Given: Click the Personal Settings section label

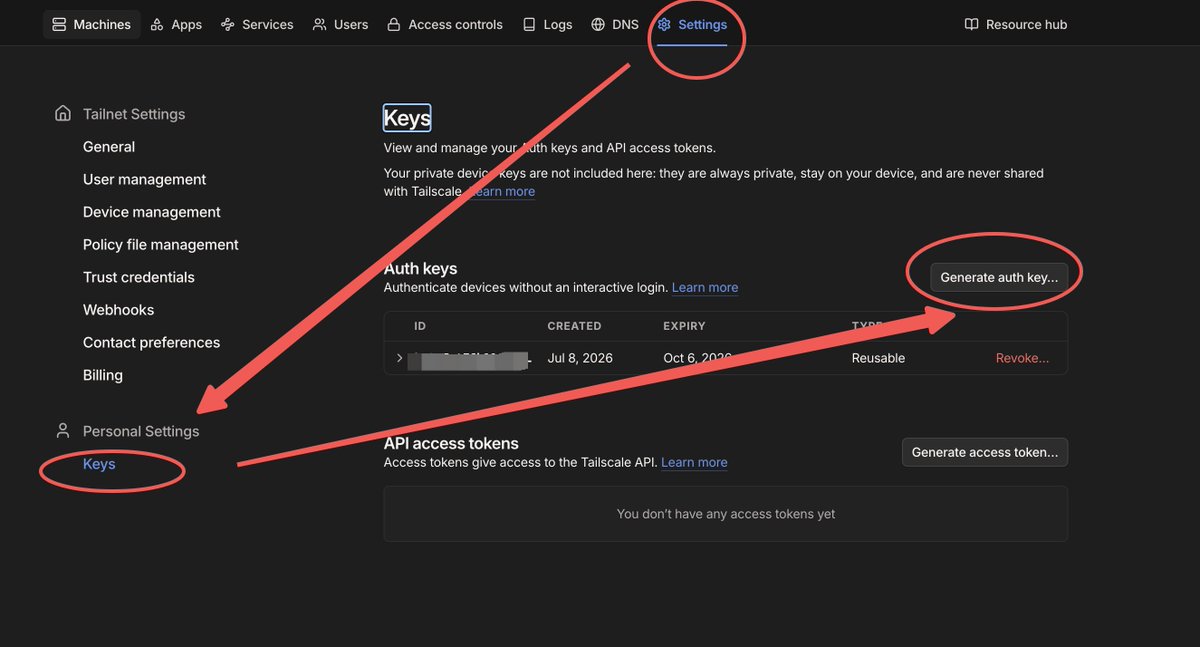Looking at the screenshot, I should pyautogui.click(x=141, y=431).
